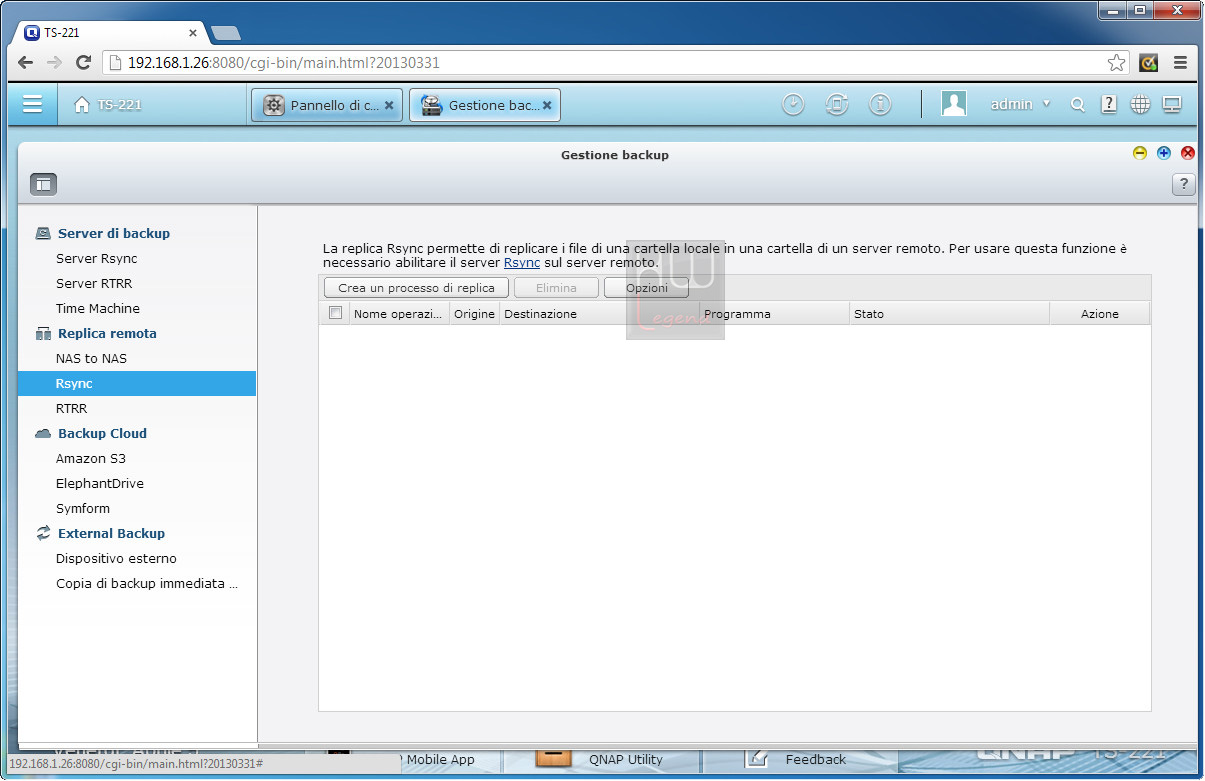The image size is (1205, 781).
Task: Go forward with the browser forward arrow
Action: click(54, 62)
